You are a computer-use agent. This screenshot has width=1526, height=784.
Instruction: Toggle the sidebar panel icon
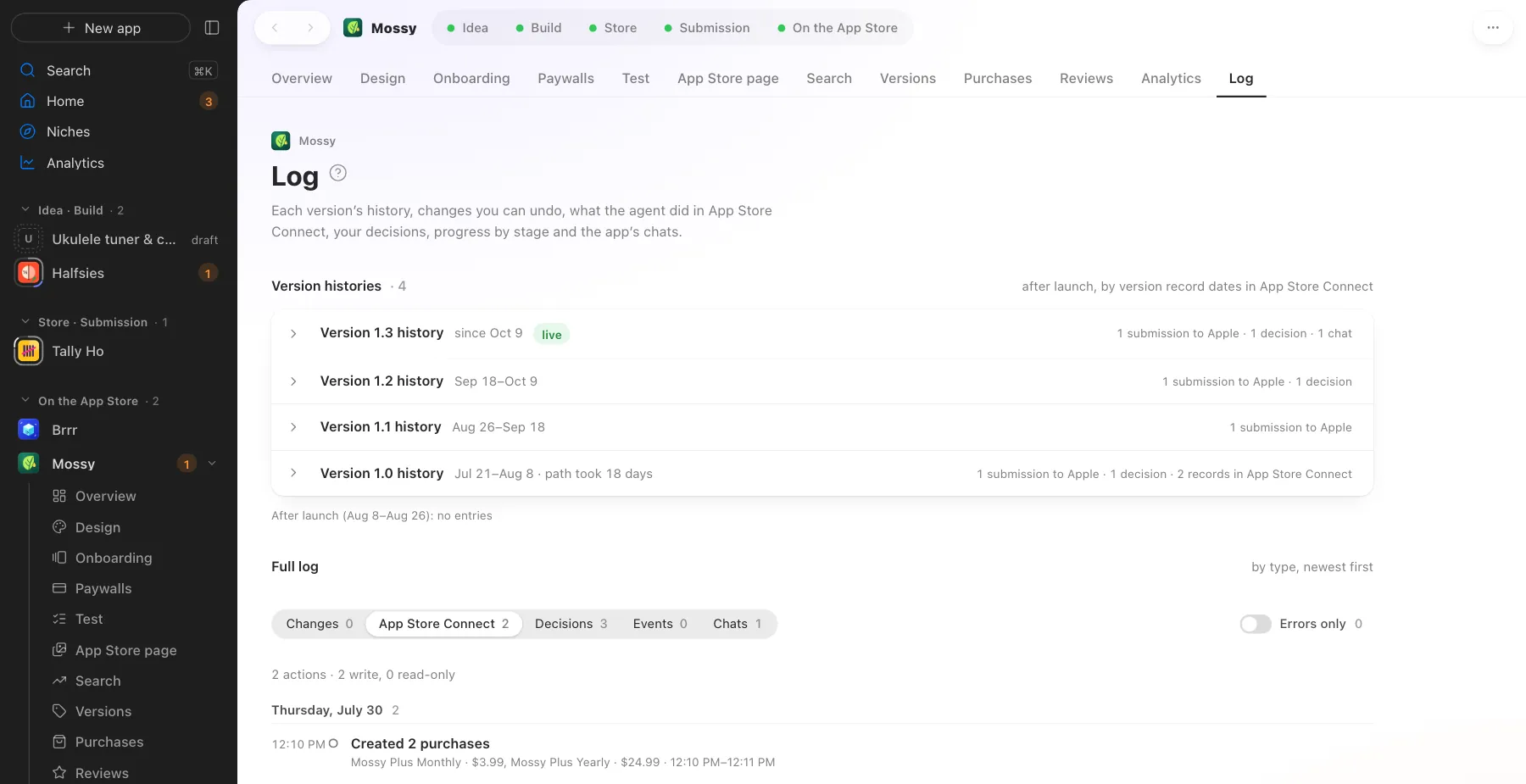click(212, 28)
